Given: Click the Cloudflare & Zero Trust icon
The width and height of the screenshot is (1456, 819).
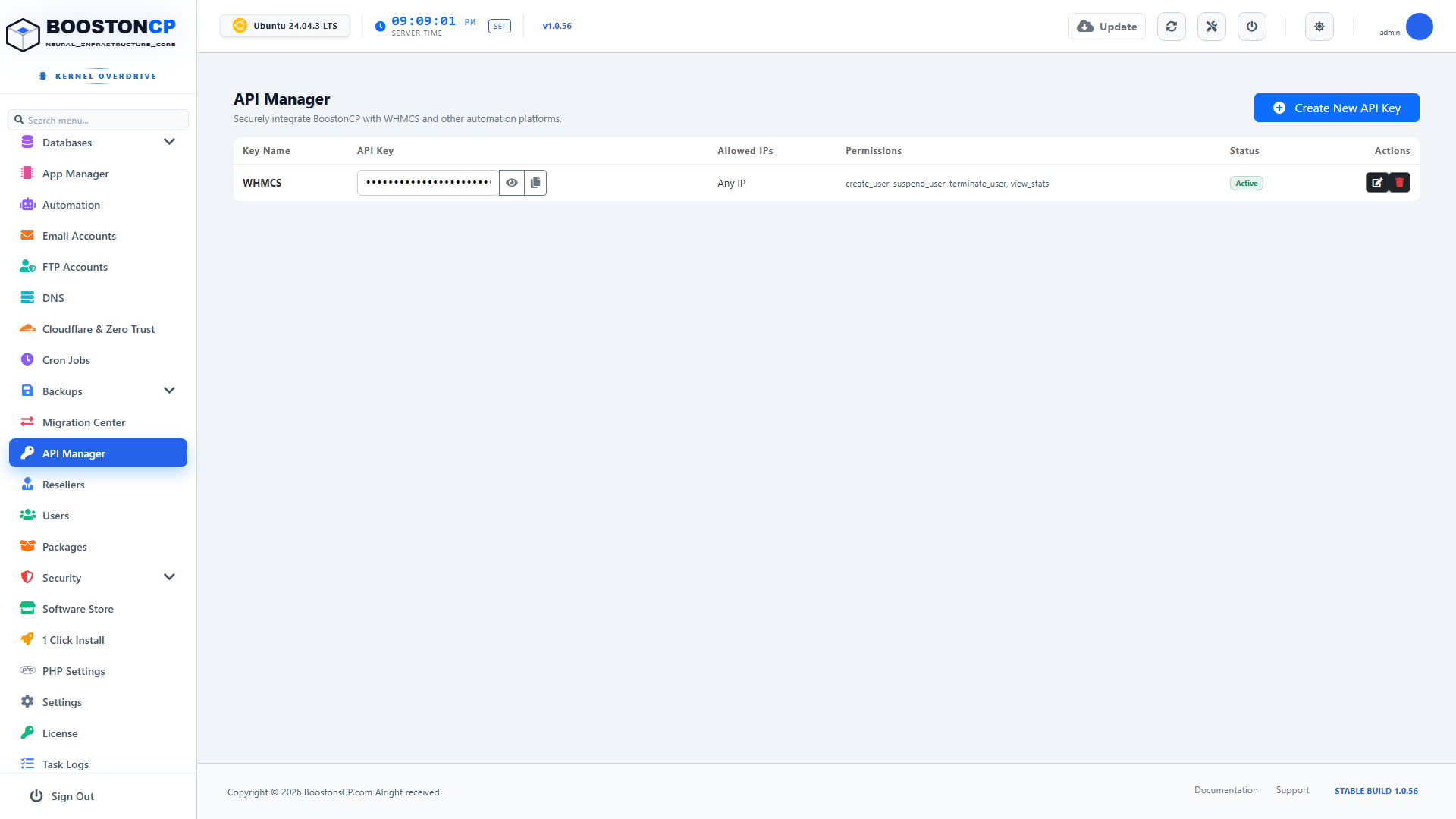Looking at the screenshot, I should pos(27,328).
